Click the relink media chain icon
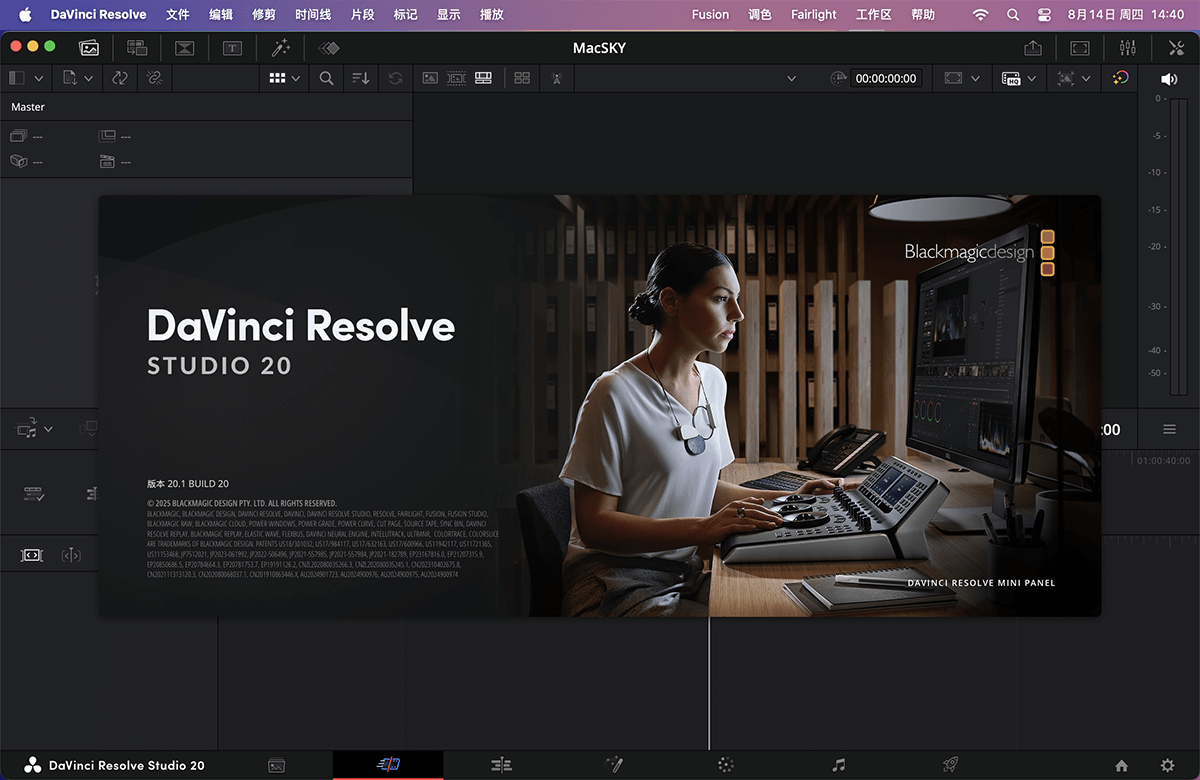The width and height of the screenshot is (1200, 780). coord(154,78)
